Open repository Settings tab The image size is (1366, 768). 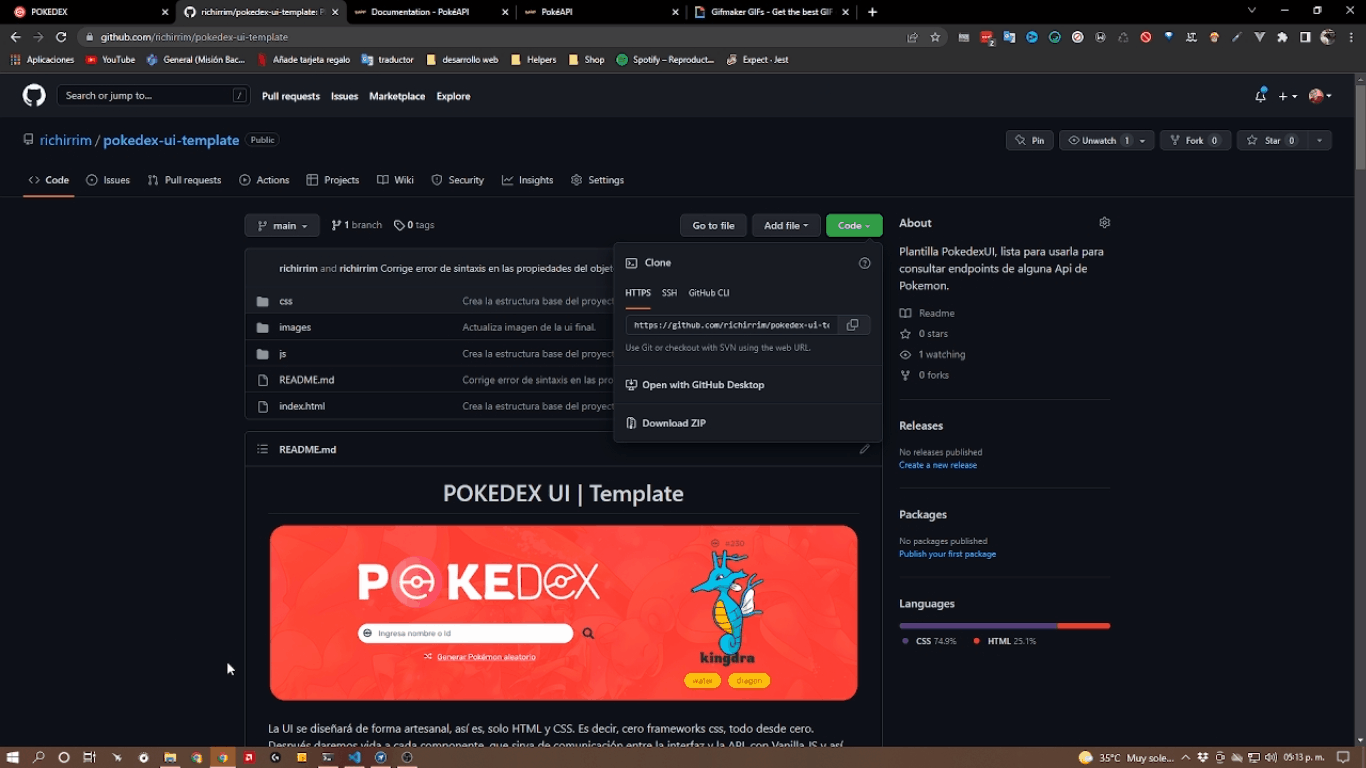[x=597, y=180]
